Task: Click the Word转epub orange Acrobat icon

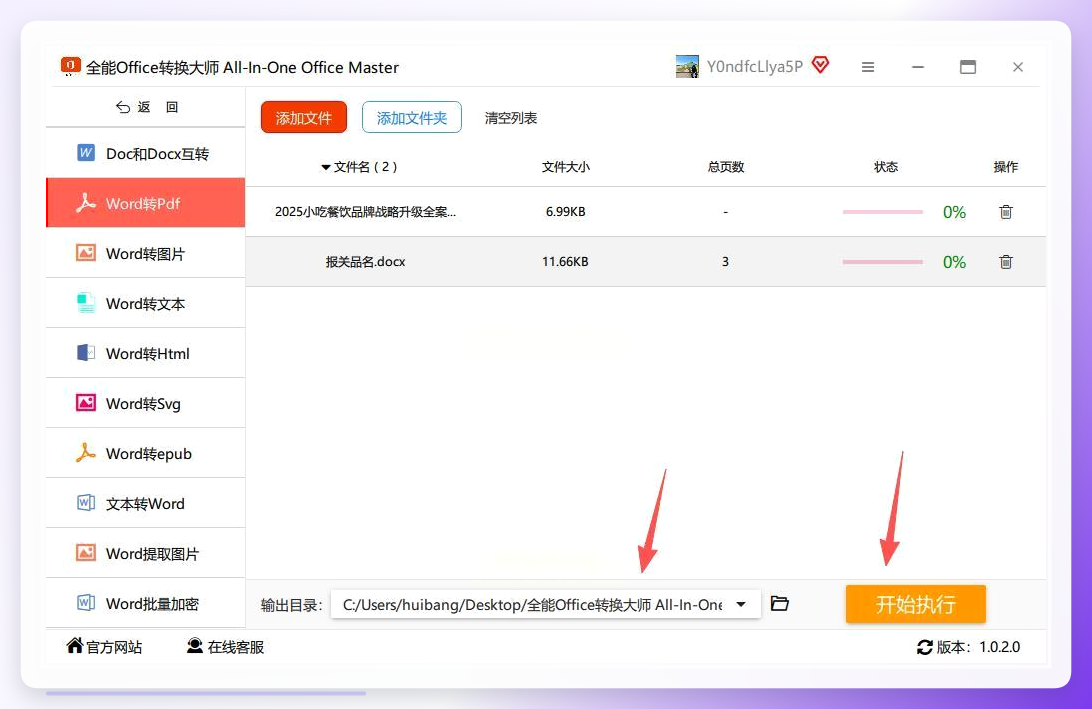Action: [x=86, y=453]
